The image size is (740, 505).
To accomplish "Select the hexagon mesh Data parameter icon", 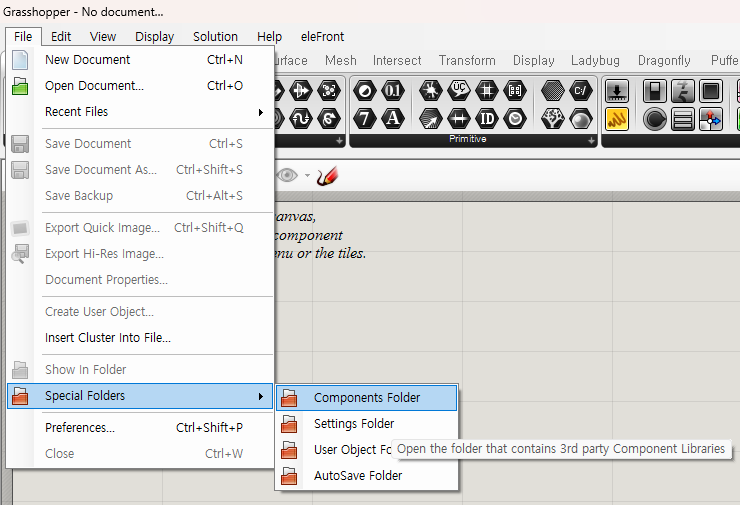I will point(553,91).
